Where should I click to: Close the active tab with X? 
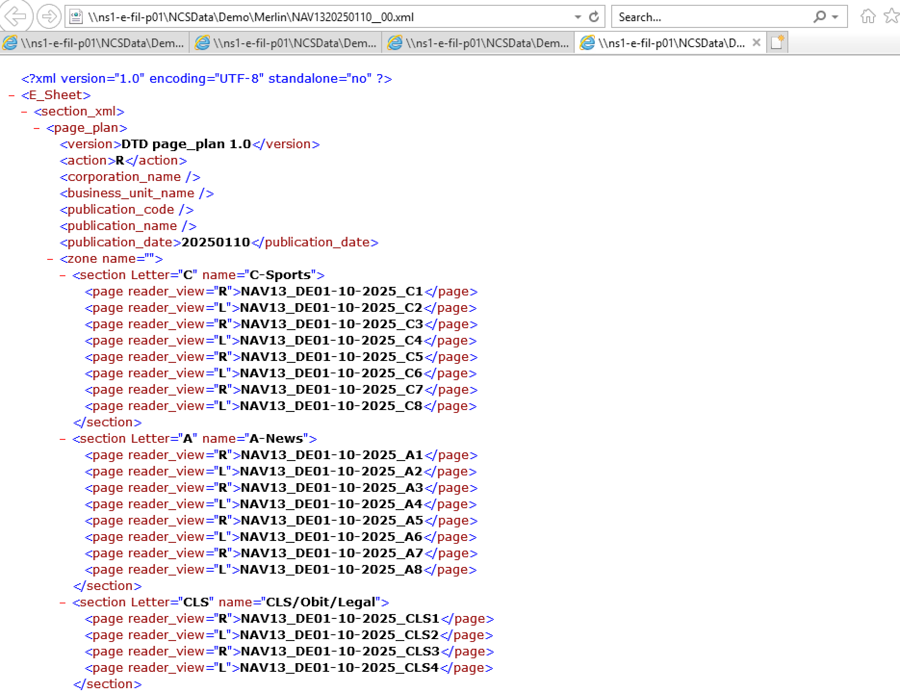[x=756, y=43]
